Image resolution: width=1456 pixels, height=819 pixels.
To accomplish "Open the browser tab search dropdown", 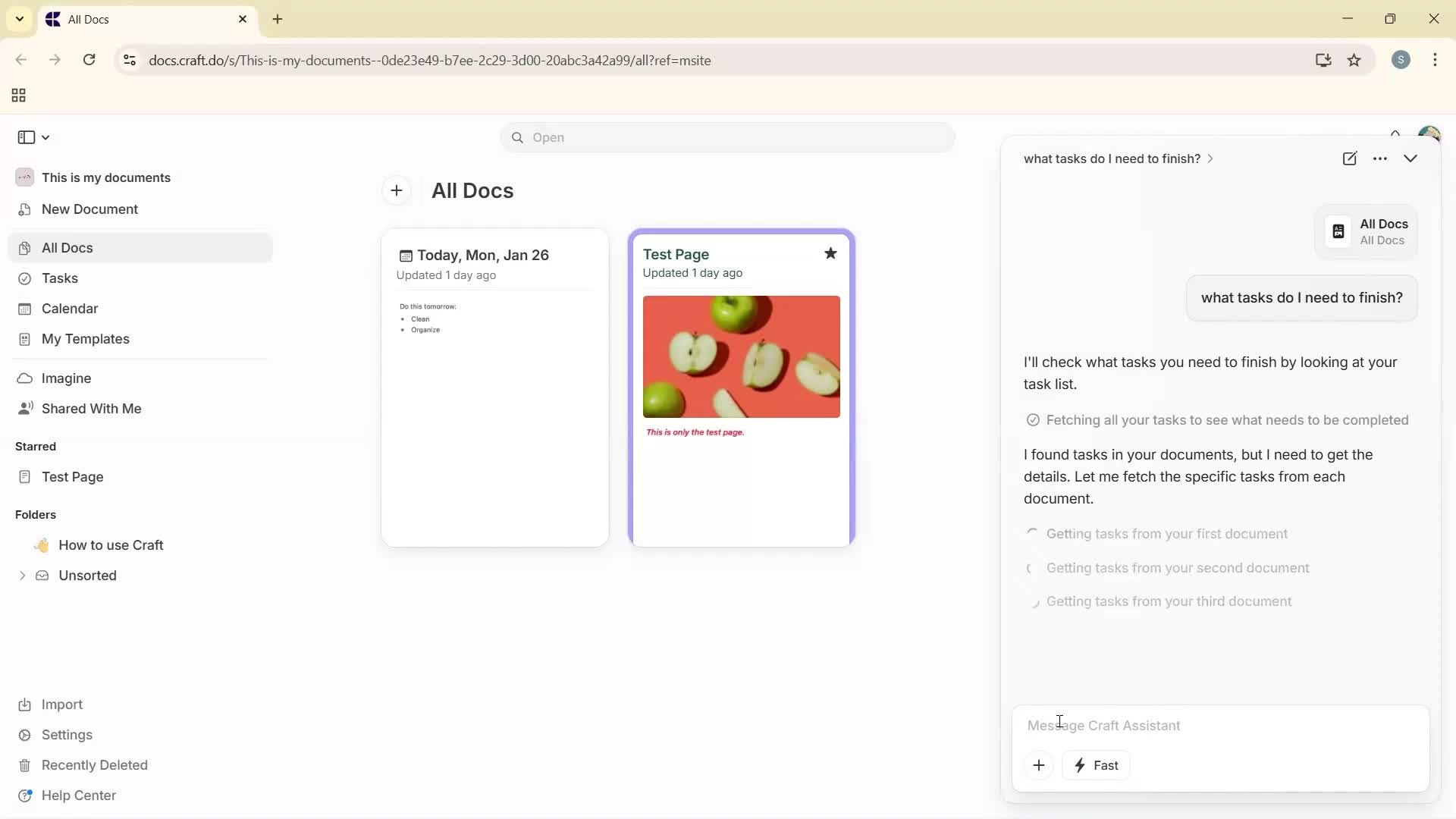I will (19, 19).
